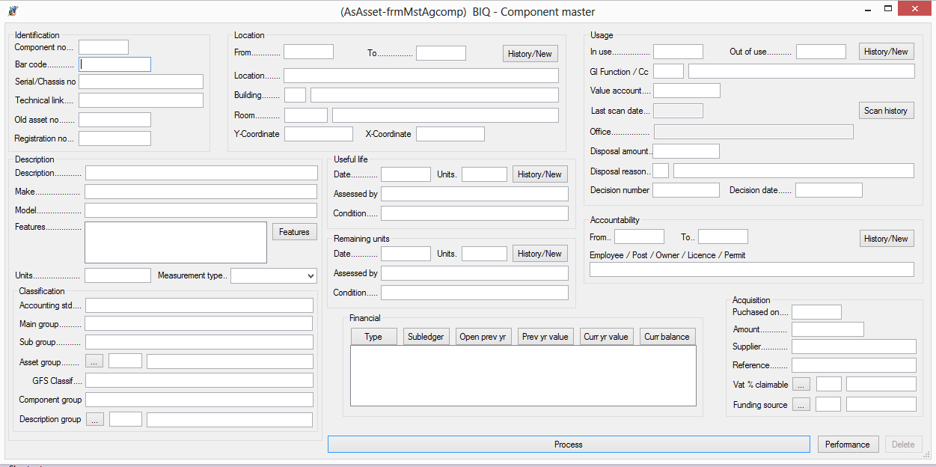Focus the Acquisition Reference field
Image resolution: width=936 pixels, height=467 pixels.
854,365
